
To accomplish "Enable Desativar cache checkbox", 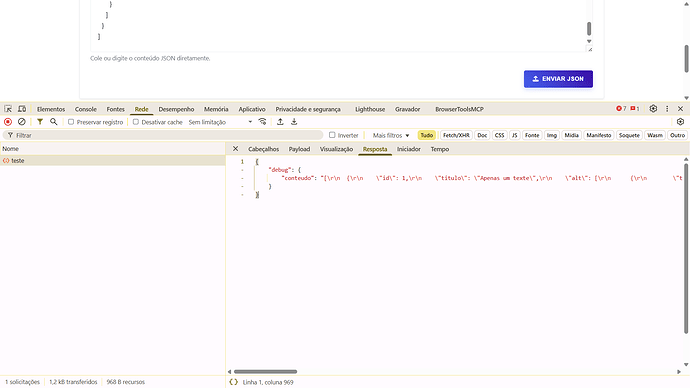I will click(136, 122).
